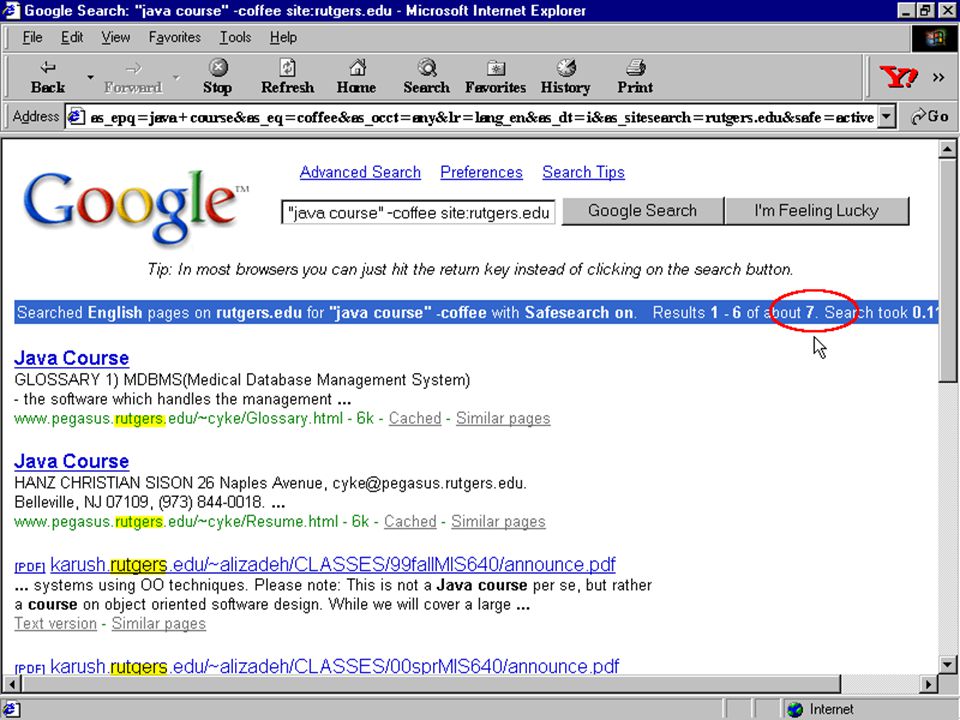Open the Forward button dropdown arrow
The image size is (960, 720).
(x=176, y=77)
